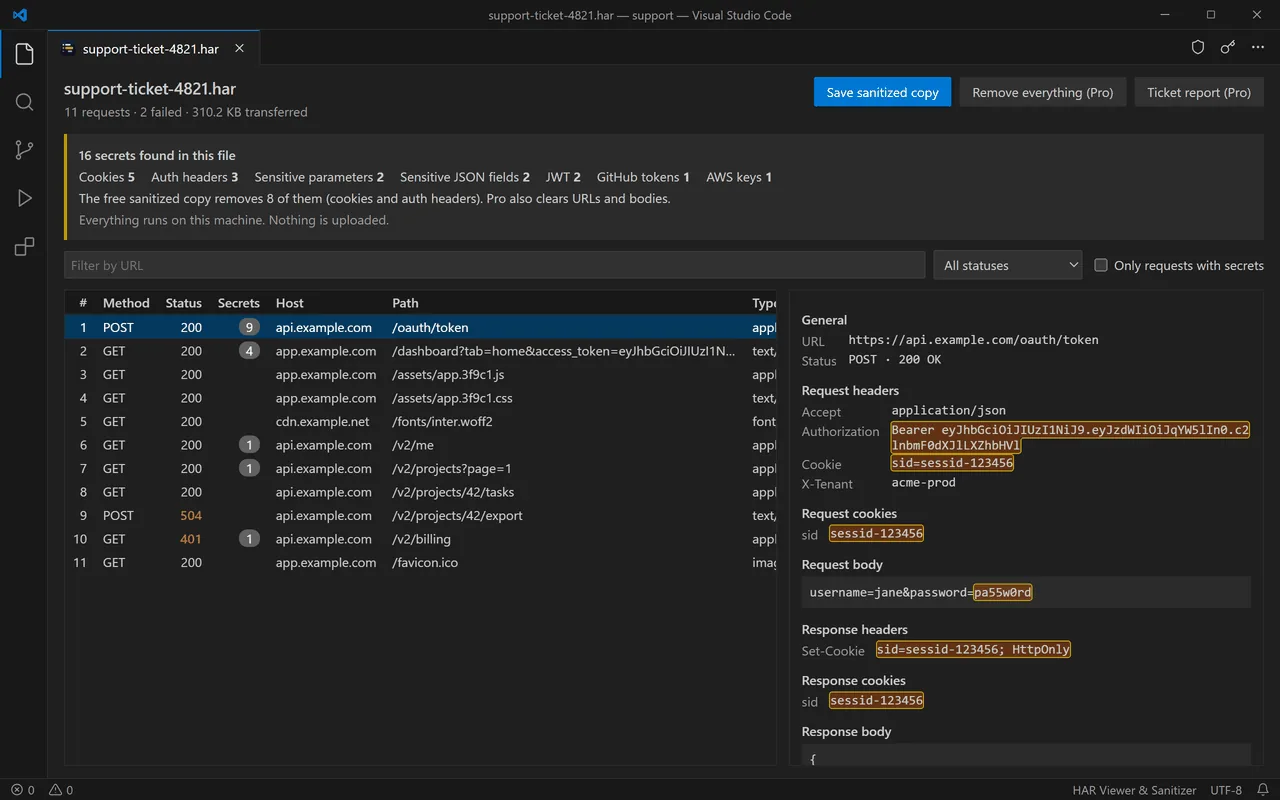The height and width of the screenshot is (800, 1280).
Task: Click the shield icon in editor toolbar
Action: click(x=1197, y=47)
